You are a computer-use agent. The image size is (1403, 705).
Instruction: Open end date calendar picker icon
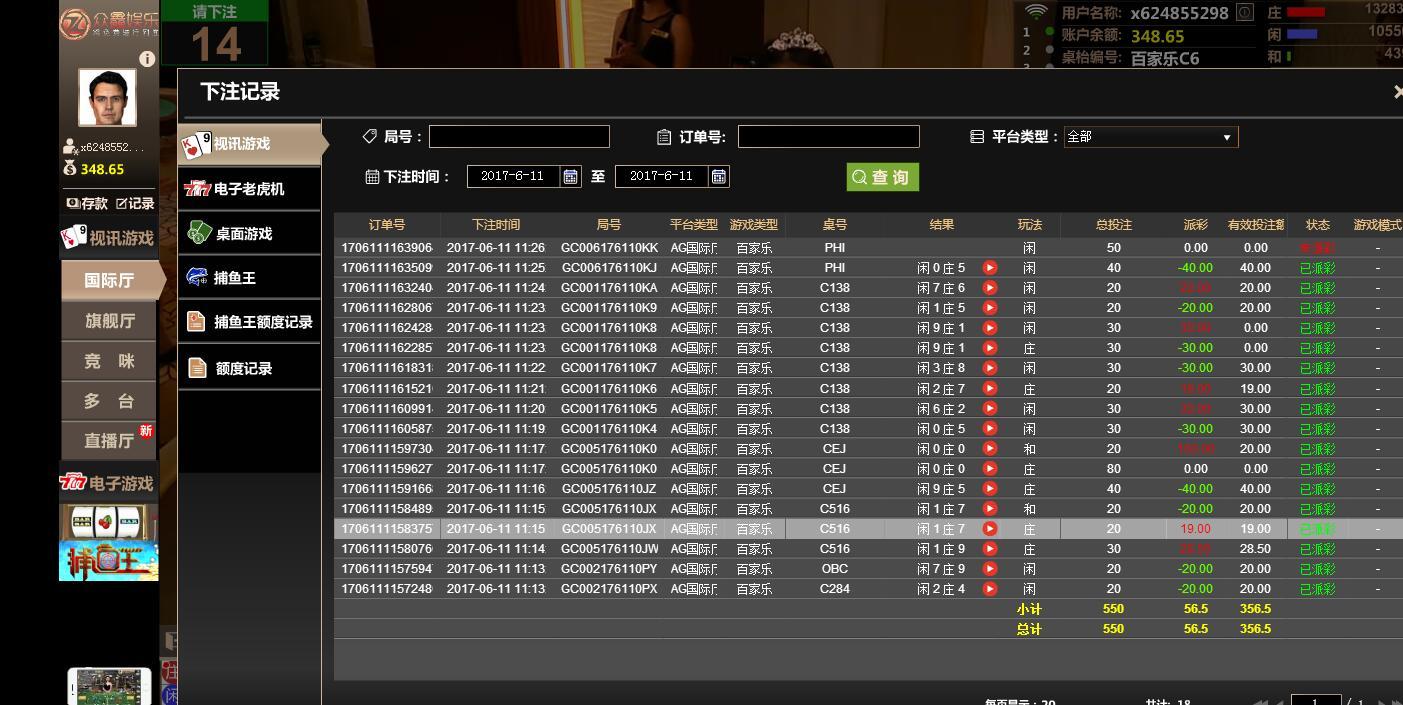click(x=718, y=176)
